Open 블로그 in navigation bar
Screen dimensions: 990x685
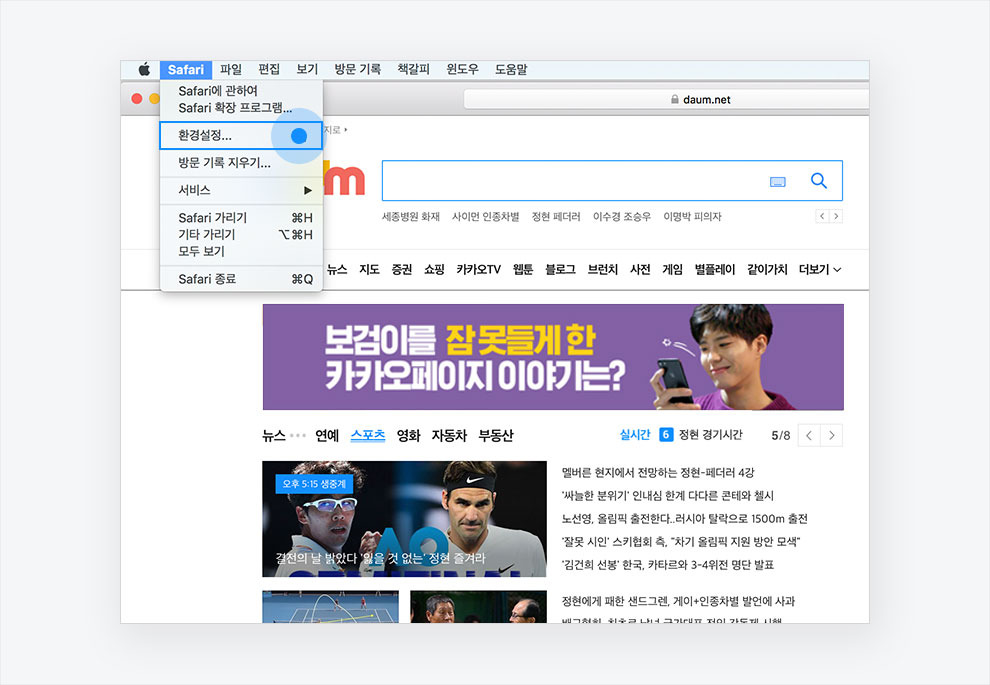coord(561,270)
